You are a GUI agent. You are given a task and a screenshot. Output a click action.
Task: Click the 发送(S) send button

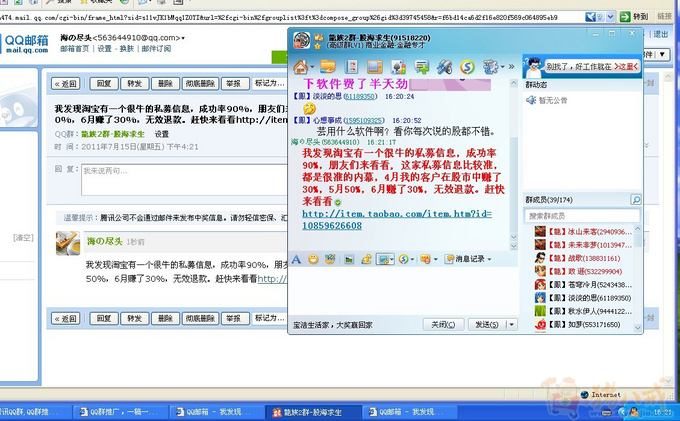click(x=487, y=324)
